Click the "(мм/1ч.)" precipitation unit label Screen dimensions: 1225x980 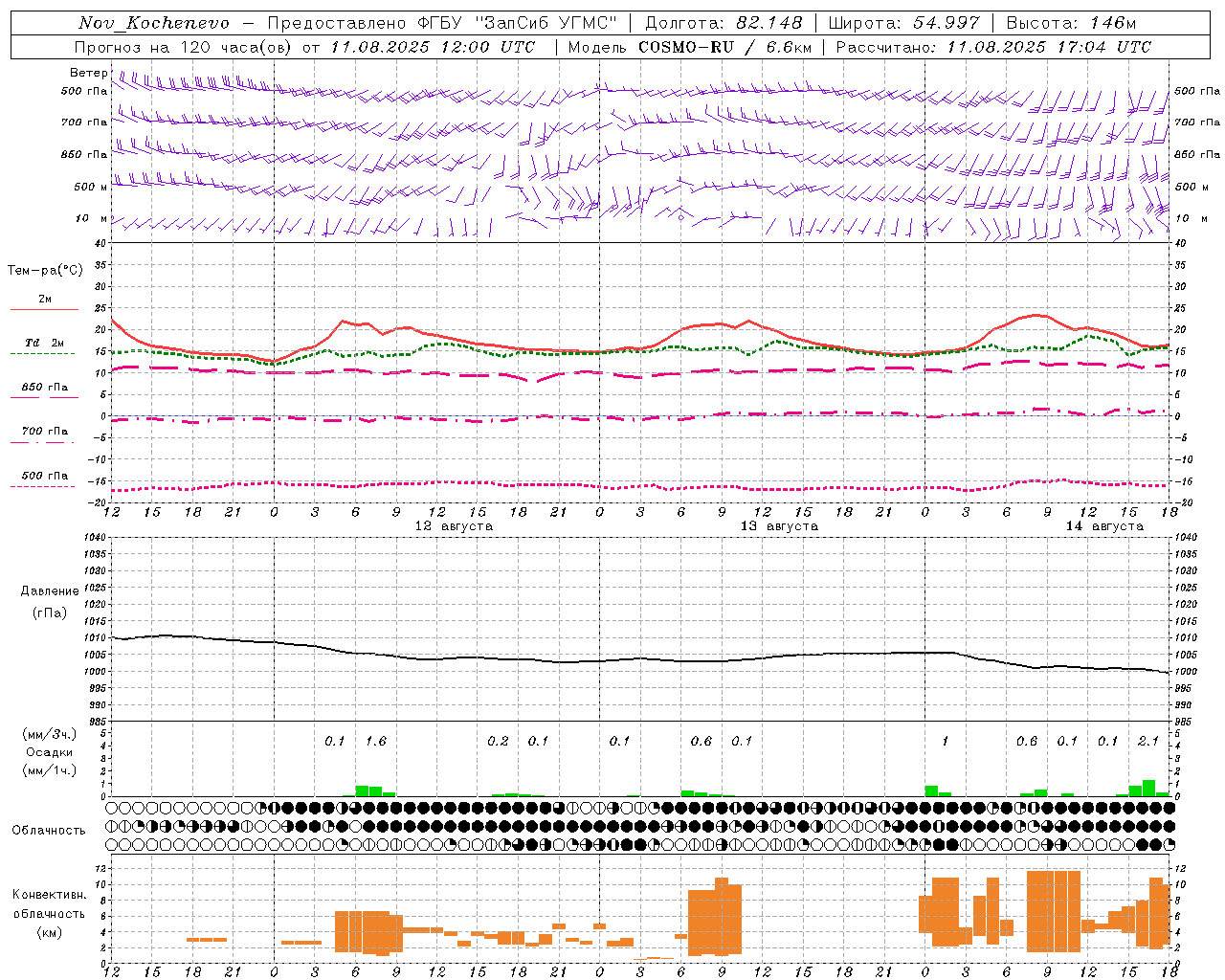50,770
